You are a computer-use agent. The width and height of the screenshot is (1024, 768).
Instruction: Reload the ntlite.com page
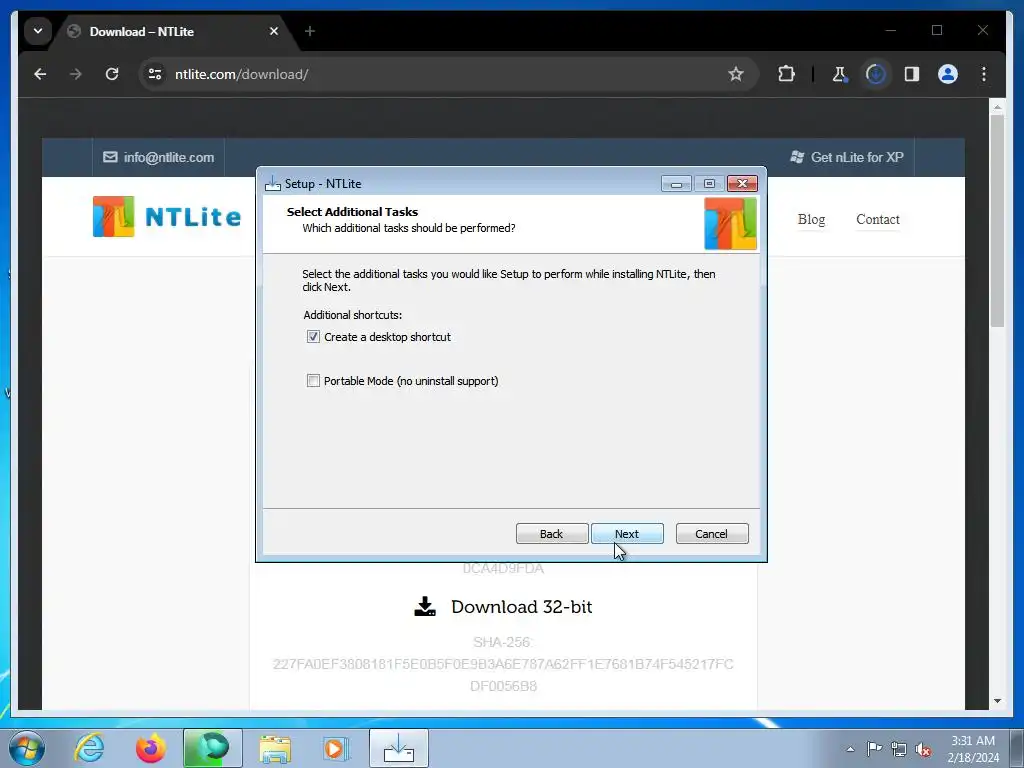(x=112, y=74)
